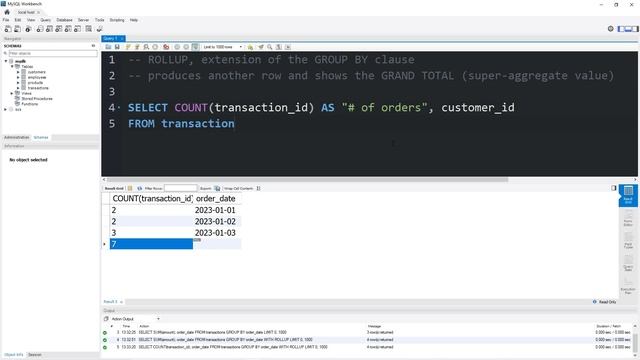Reconnect to DBMS toolbar icon
The image size is (640, 360).
click(x=99, y=29)
